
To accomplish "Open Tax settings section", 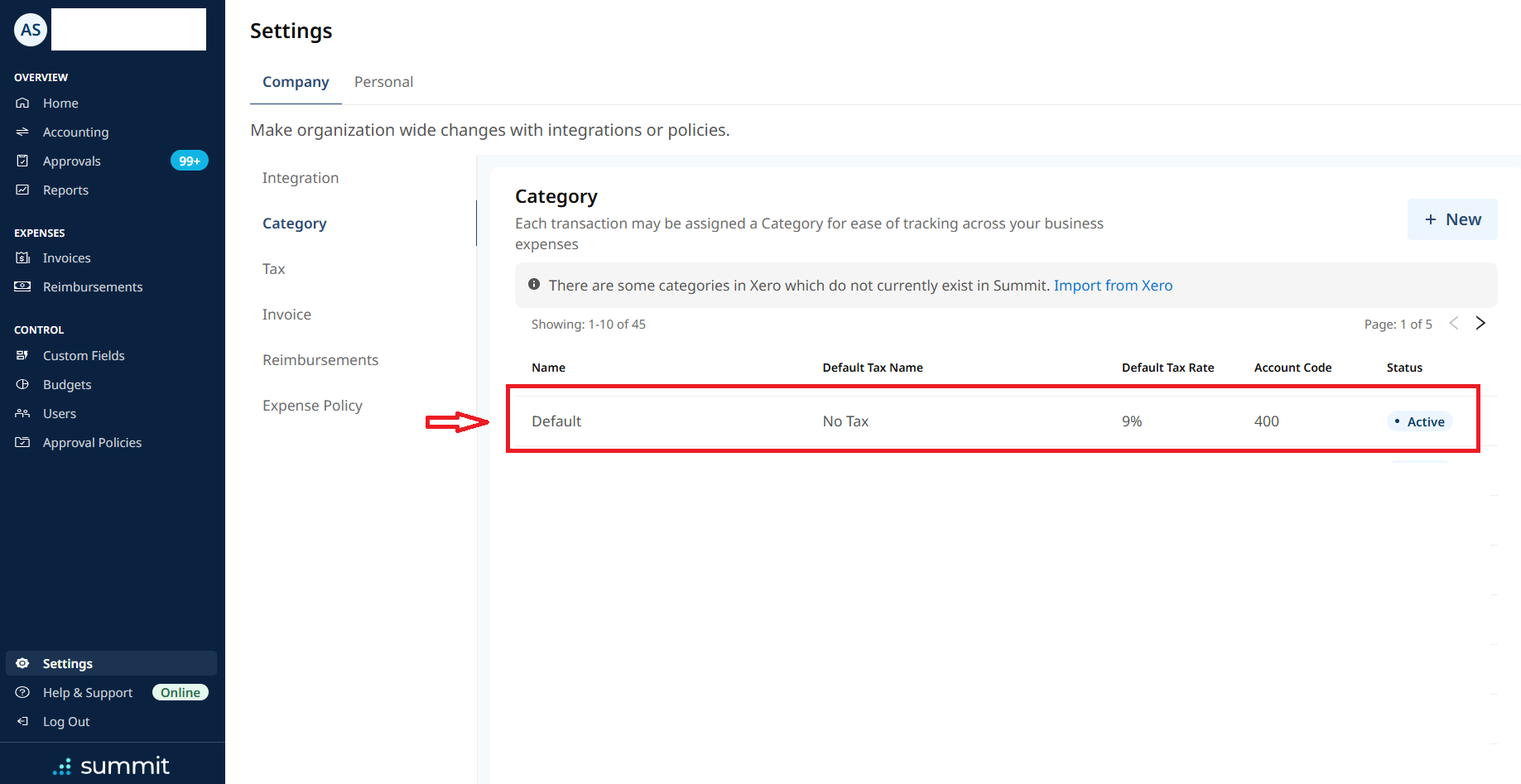I will pos(273,269).
